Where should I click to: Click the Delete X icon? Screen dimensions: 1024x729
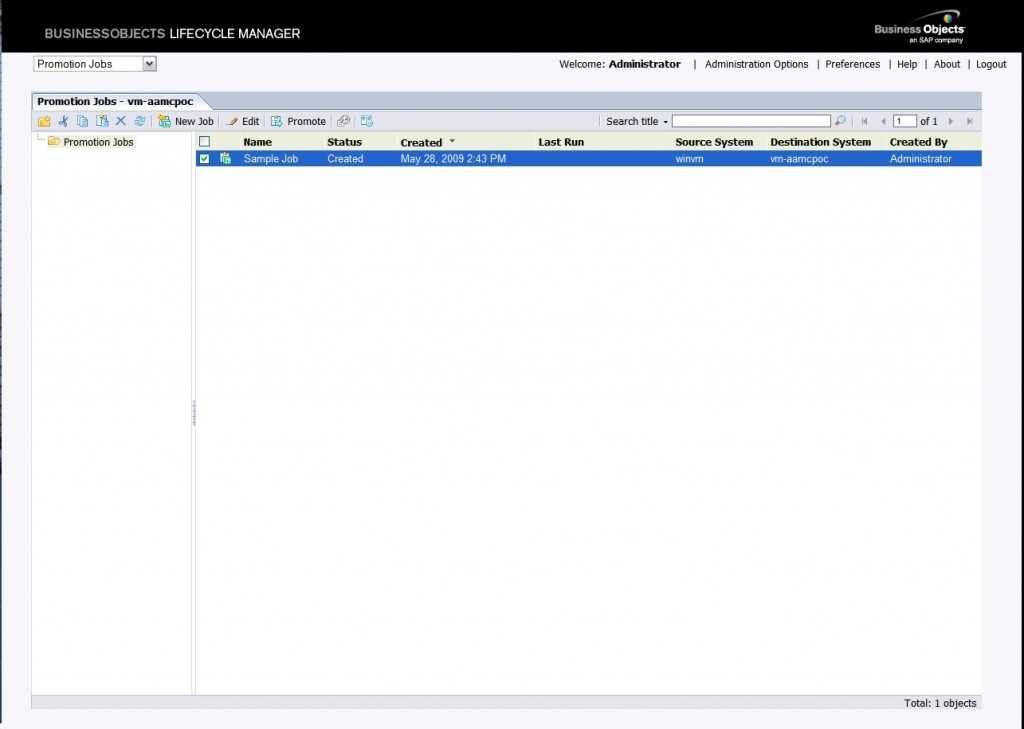tap(121, 122)
